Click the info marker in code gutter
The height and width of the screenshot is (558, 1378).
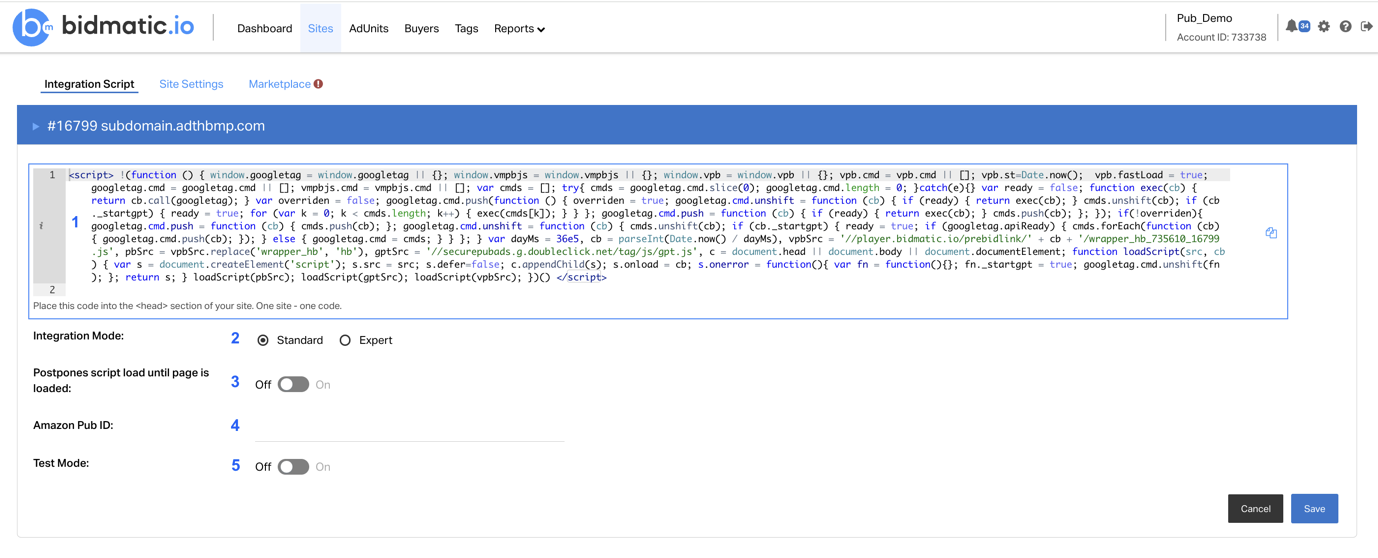pos(41,226)
